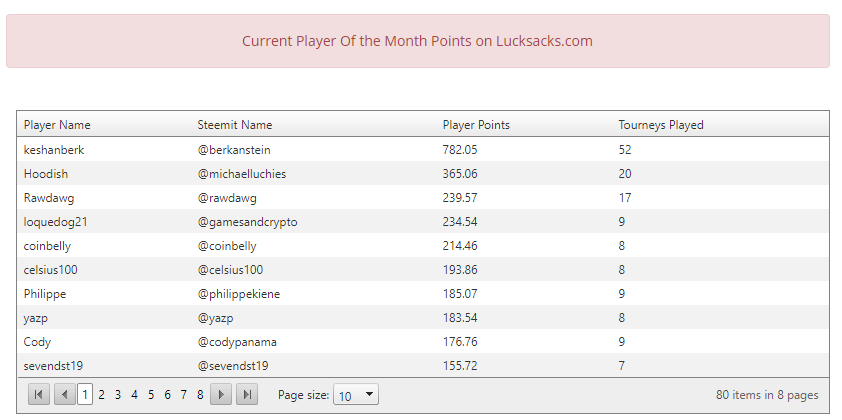Image resolution: width=842 pixels, height=420 pixels.
Task: Open page 4 of the table
Action: point(134,395)
